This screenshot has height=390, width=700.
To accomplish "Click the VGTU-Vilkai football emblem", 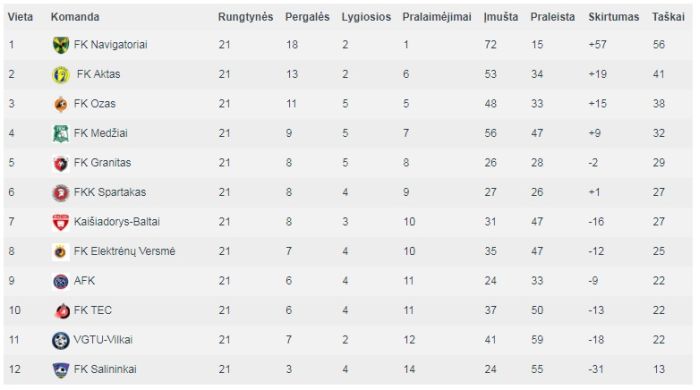I will pos(61,340).
